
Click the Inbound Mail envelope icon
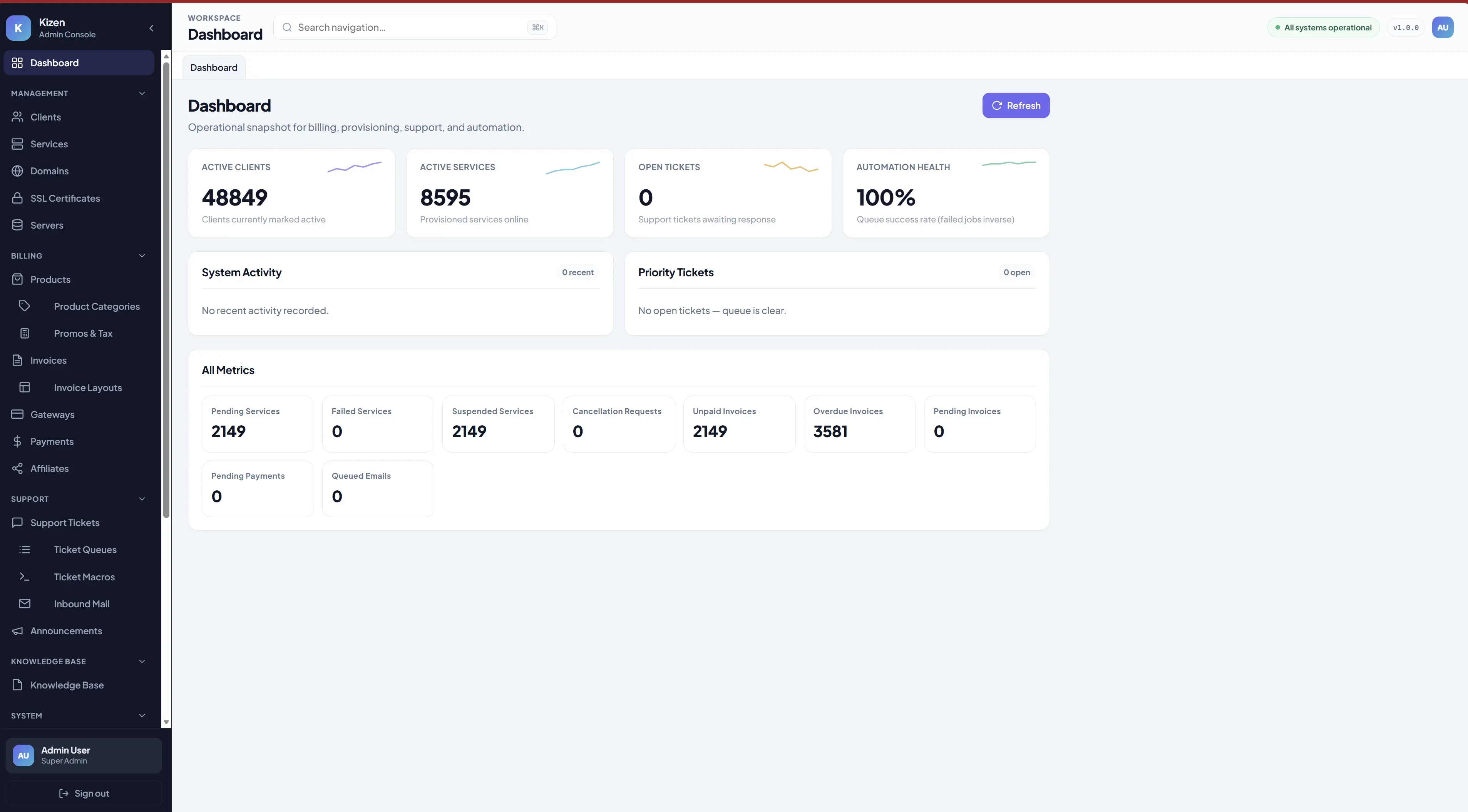(25, 603)
